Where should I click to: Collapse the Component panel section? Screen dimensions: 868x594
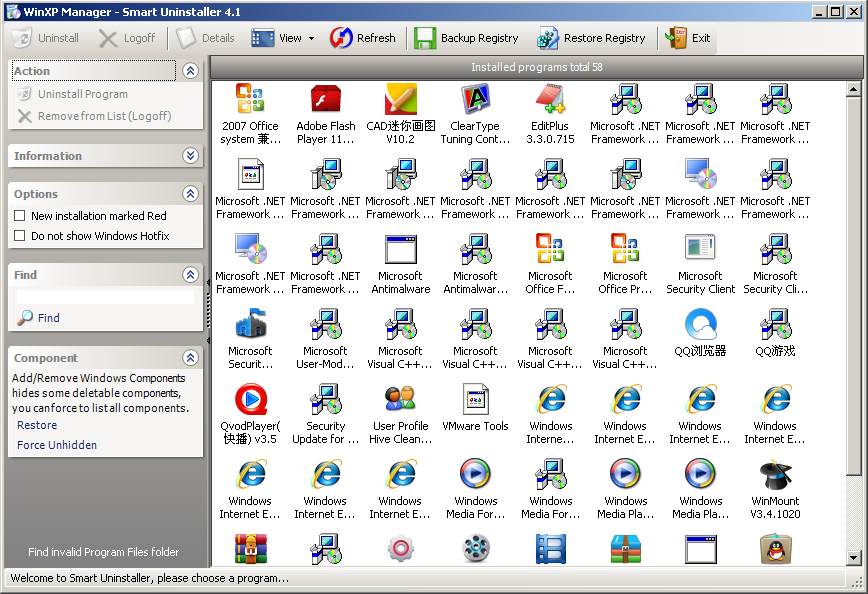(191, 358)
